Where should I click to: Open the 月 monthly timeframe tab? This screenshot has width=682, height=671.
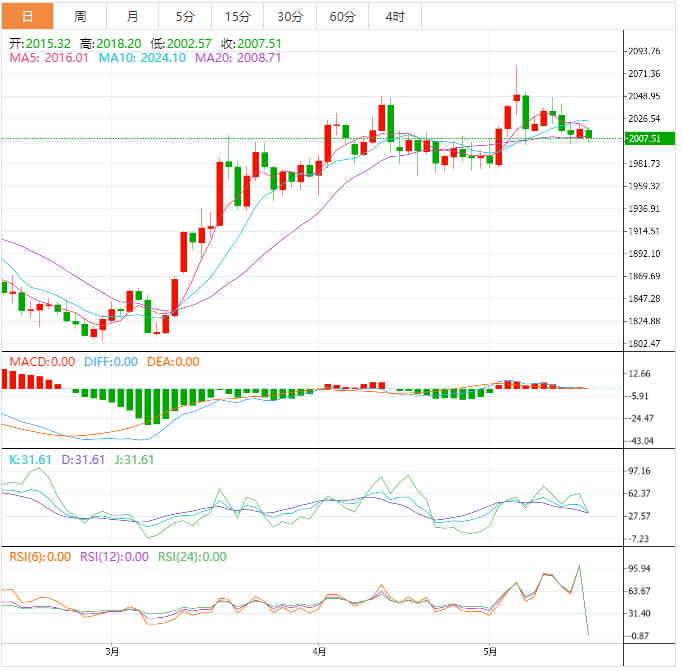[133, 16]
